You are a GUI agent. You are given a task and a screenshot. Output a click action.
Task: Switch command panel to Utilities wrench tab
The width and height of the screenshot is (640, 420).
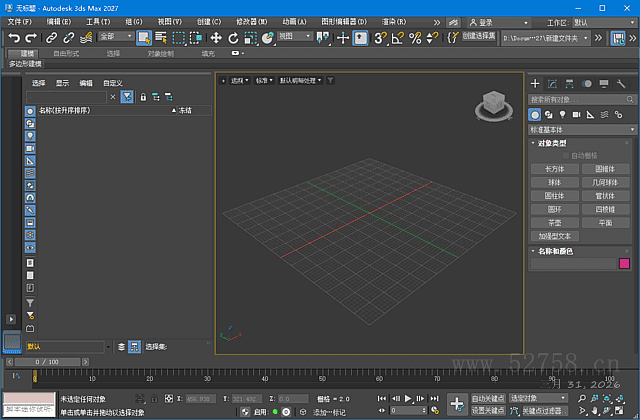tap(621, 84)
